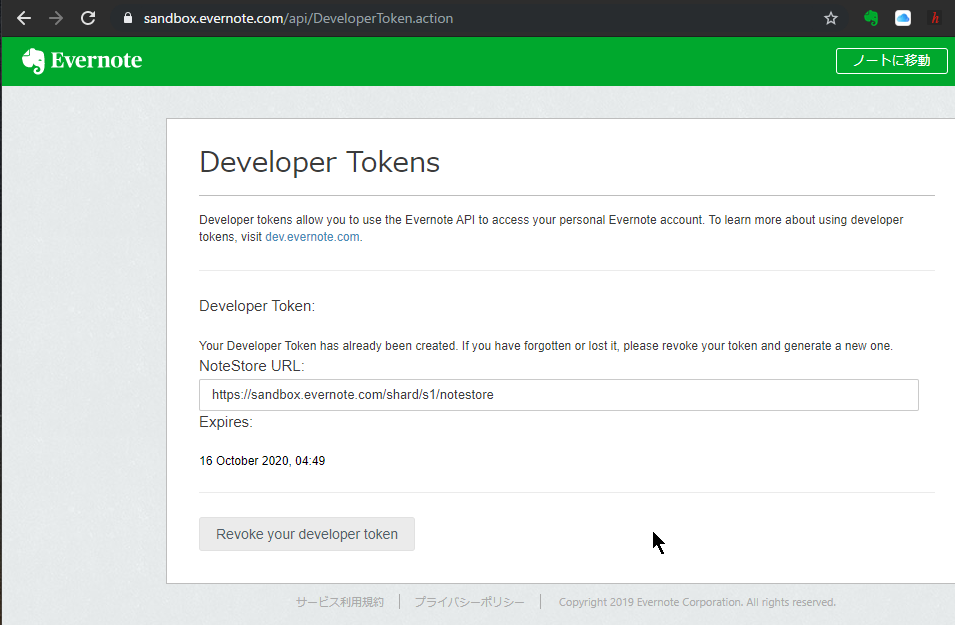This screenshot has height=625, width=955.
Task: Open the blue cloud extension icon
Action: click(x=903, y=18)
